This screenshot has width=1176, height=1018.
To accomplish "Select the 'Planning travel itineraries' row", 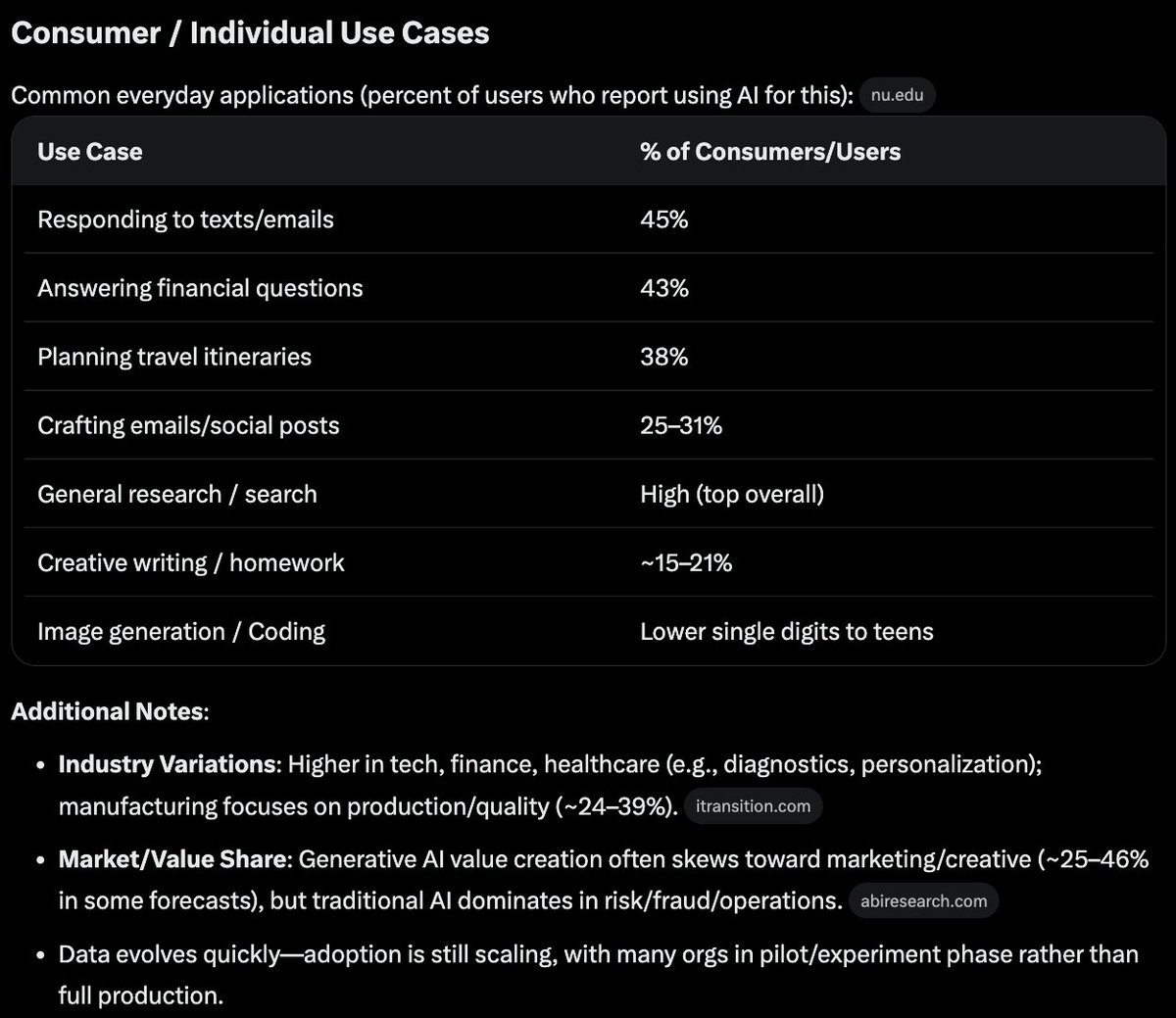I will coord(588,357).
